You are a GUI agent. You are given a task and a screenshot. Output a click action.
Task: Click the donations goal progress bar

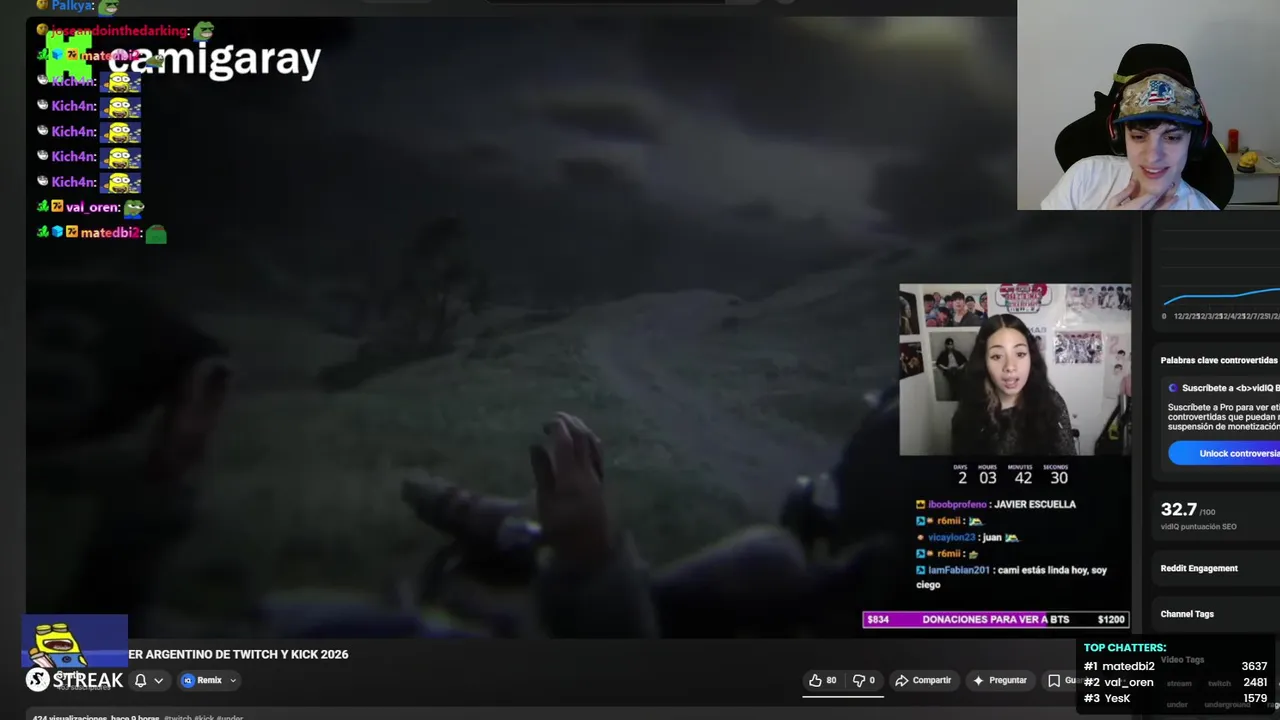click(x=996, y=619)
